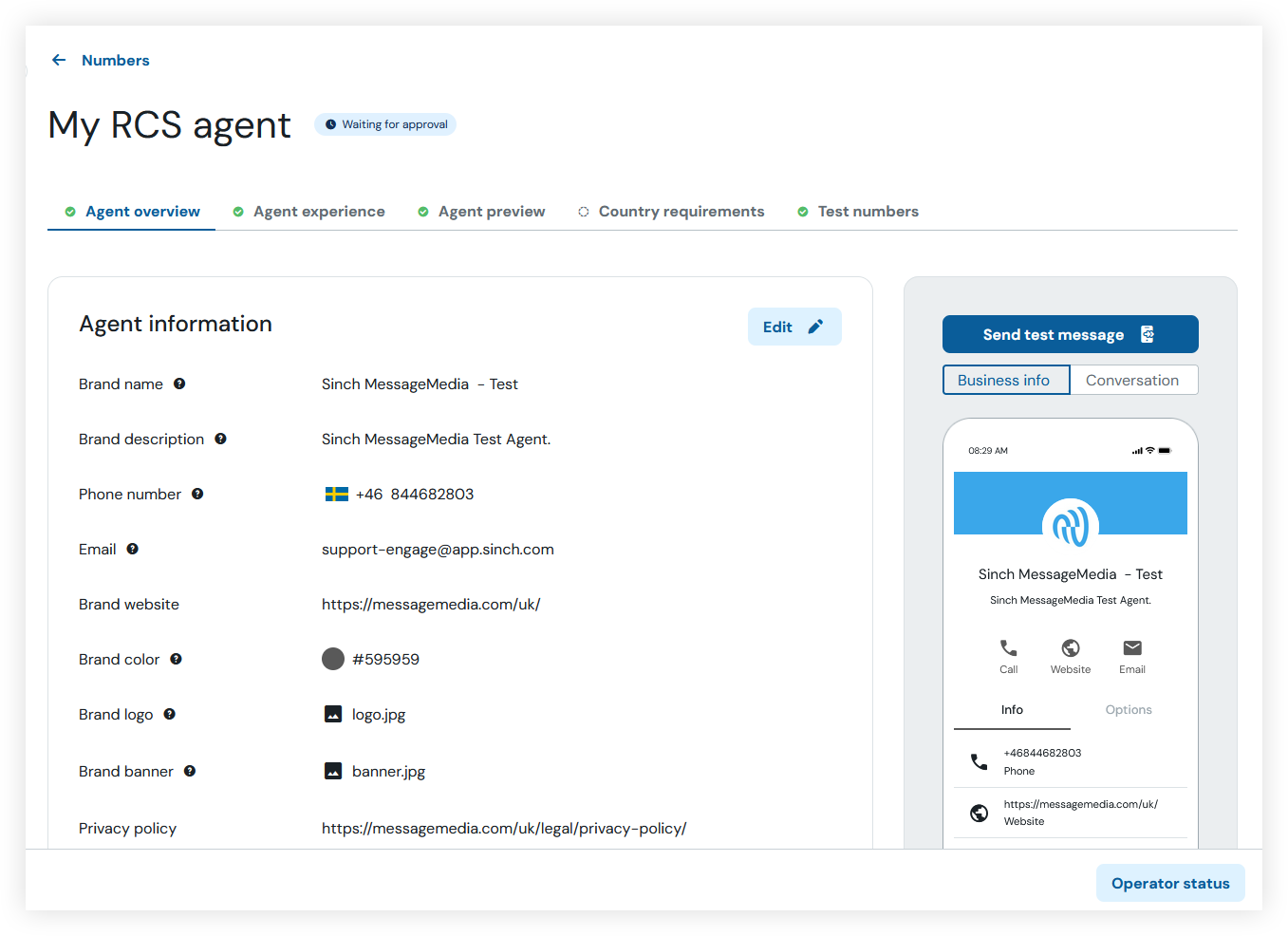1288x936 pixels.
Task: Click the Website globe icon in phone preview
Action: pos(1071,648)
